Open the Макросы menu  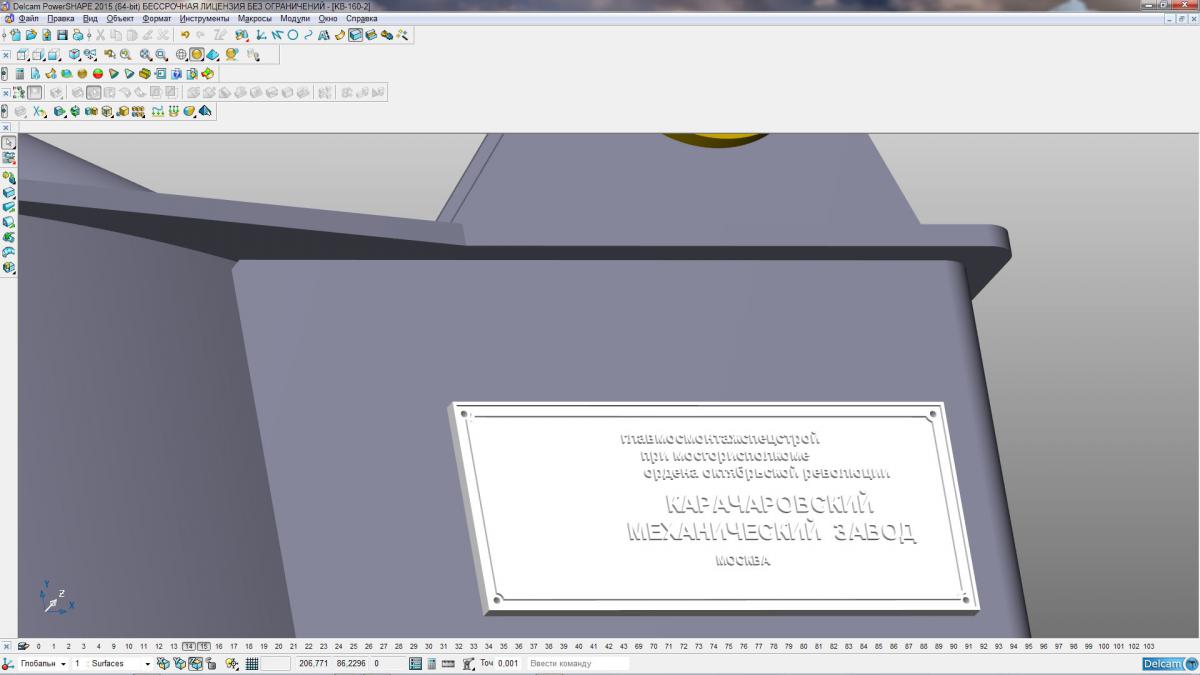tap(255, 19)
